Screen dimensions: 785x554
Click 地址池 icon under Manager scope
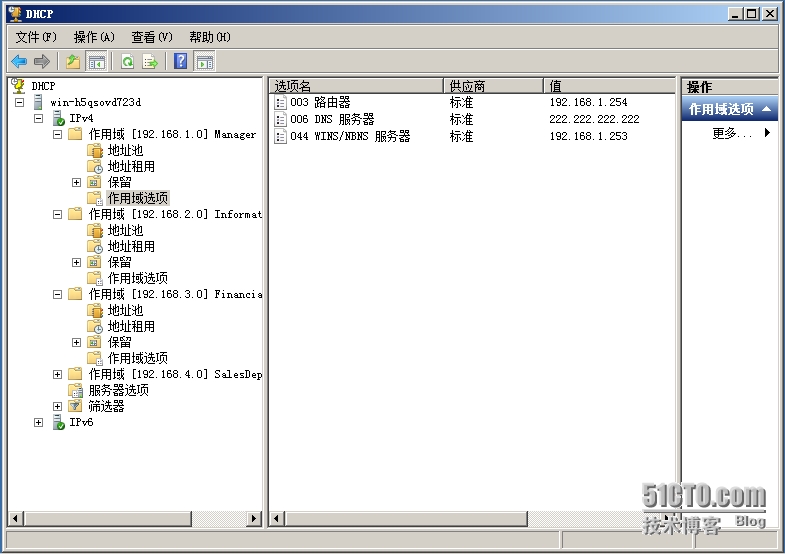coord(95,150)
